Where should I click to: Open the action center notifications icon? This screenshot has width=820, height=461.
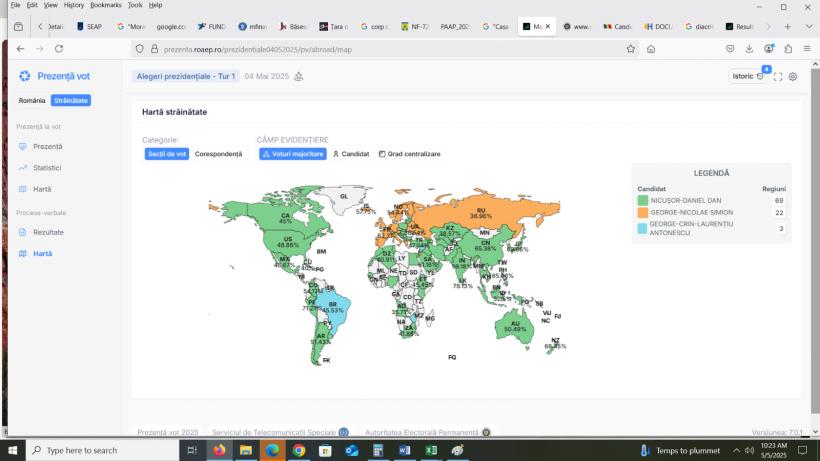(803, 450)
